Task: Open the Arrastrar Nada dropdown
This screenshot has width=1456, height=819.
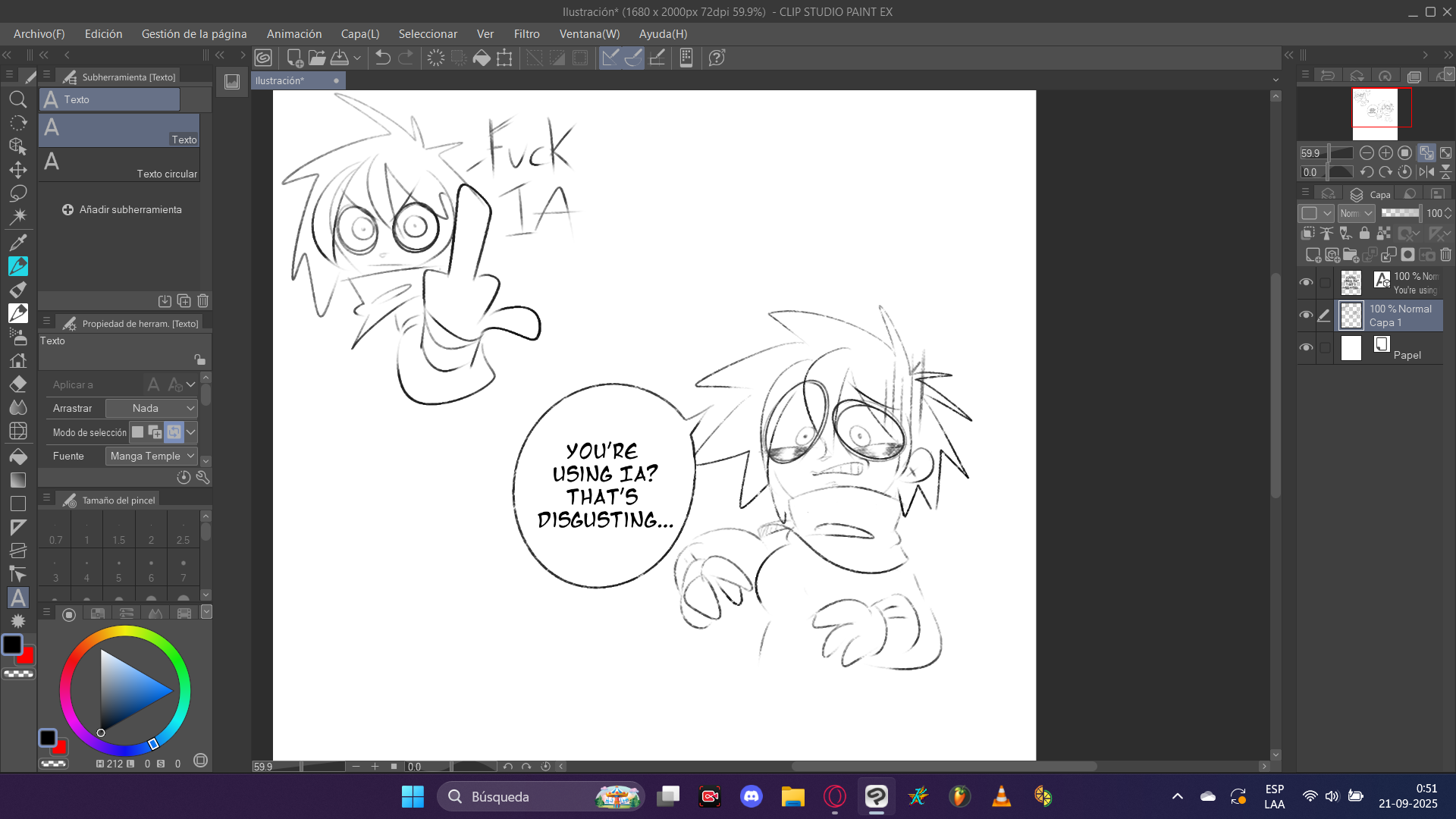Action: point(152,408)
